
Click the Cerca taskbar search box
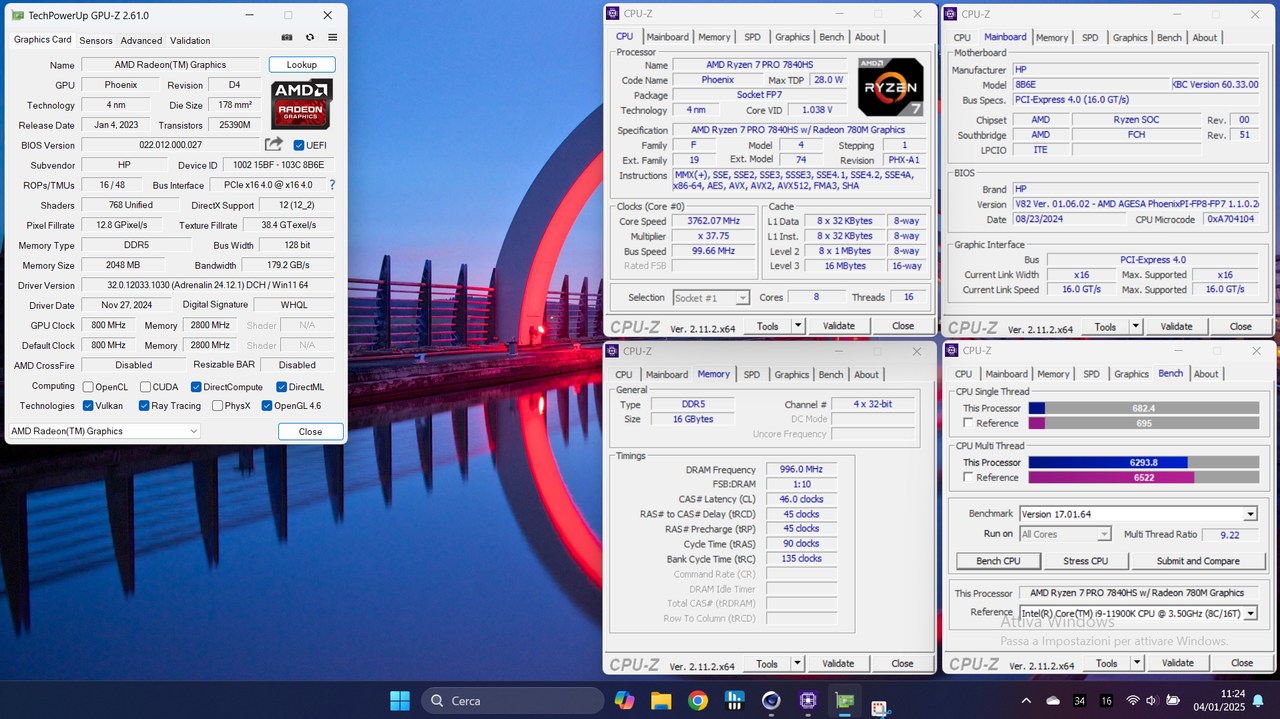[512, 701]
